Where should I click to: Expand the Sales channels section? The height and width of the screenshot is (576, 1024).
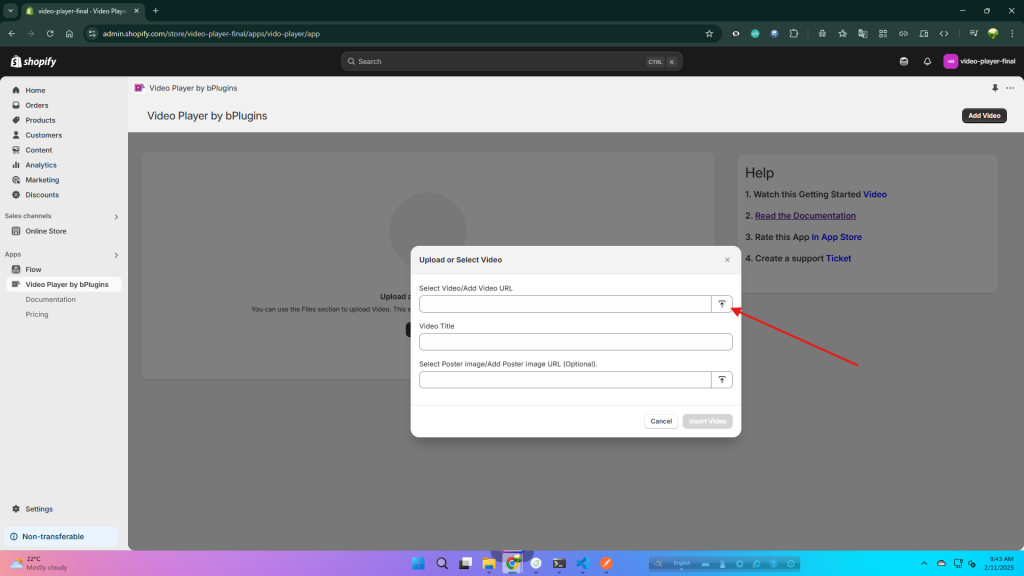point(116,216)
